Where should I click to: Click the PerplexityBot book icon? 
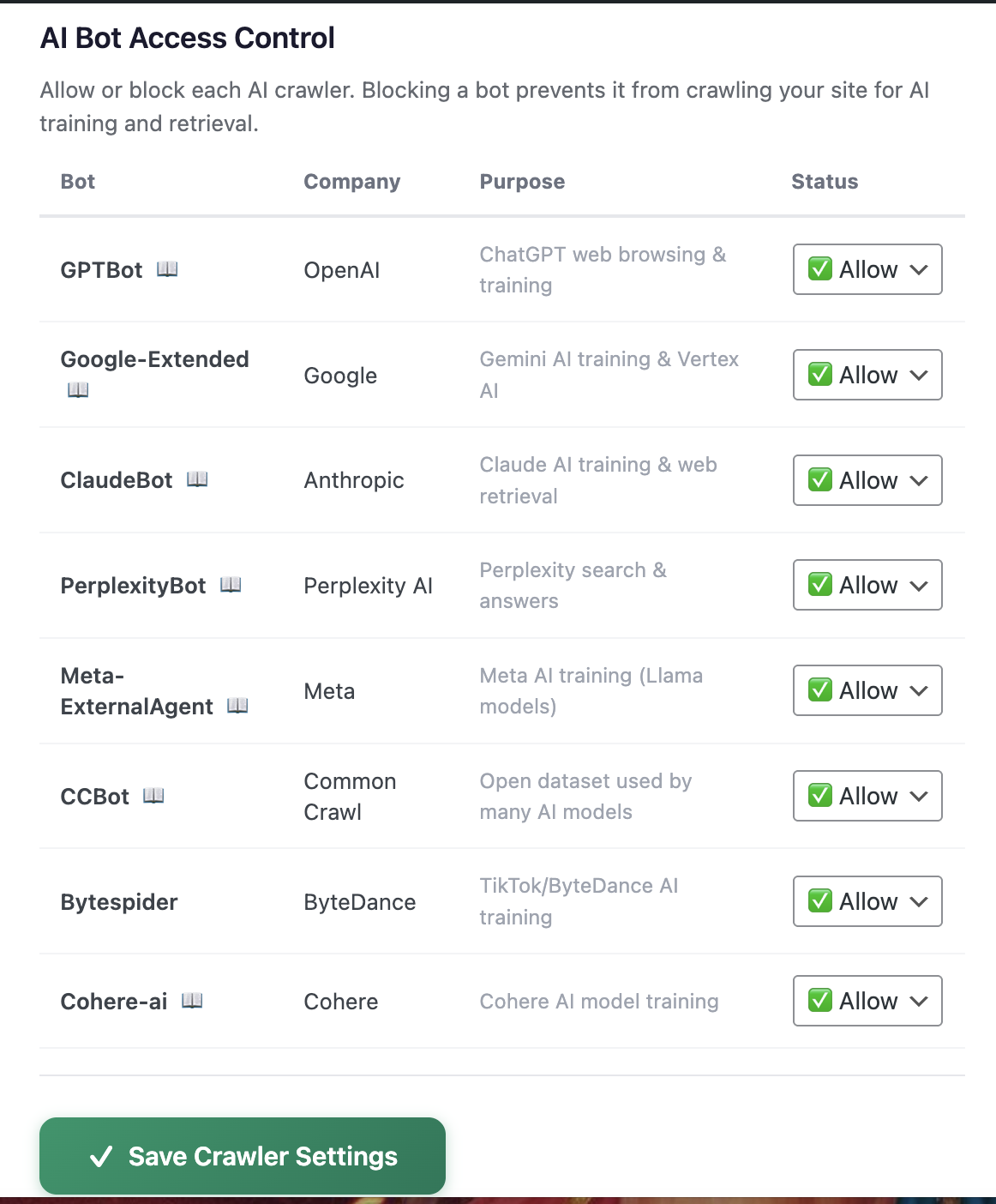tap(231, 585)
